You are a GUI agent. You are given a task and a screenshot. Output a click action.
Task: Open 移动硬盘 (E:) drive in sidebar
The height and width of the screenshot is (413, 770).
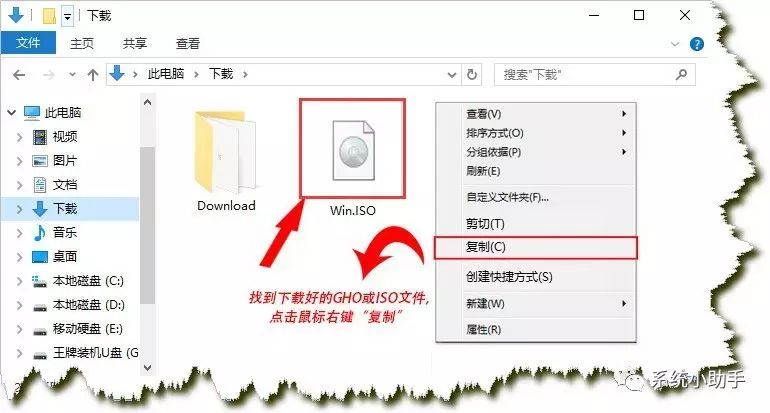[x=78, y=329]
